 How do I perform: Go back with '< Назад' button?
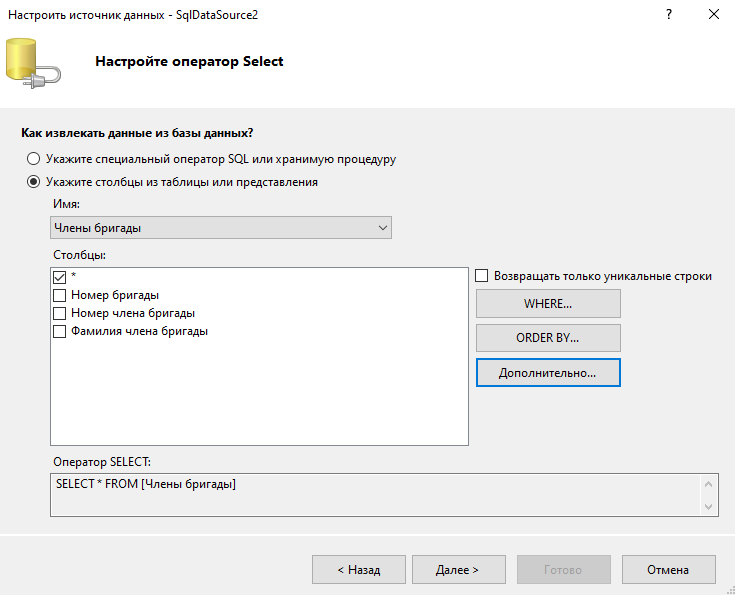pos(359,570)
